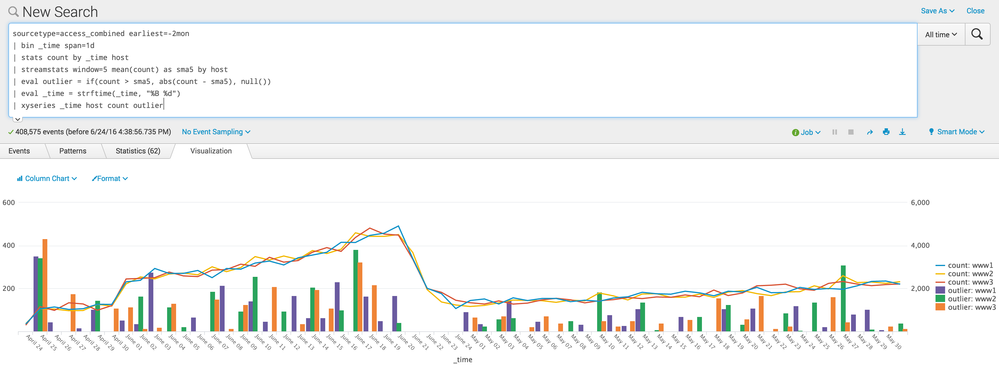The width and height of the screenshot is (999, 365).
Task: Click the export download icon
Action: 902,132
